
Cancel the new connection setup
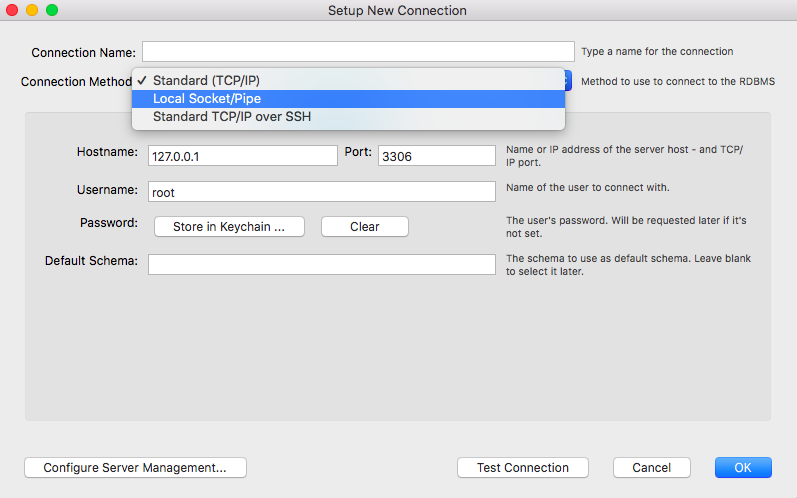[652, 468]
